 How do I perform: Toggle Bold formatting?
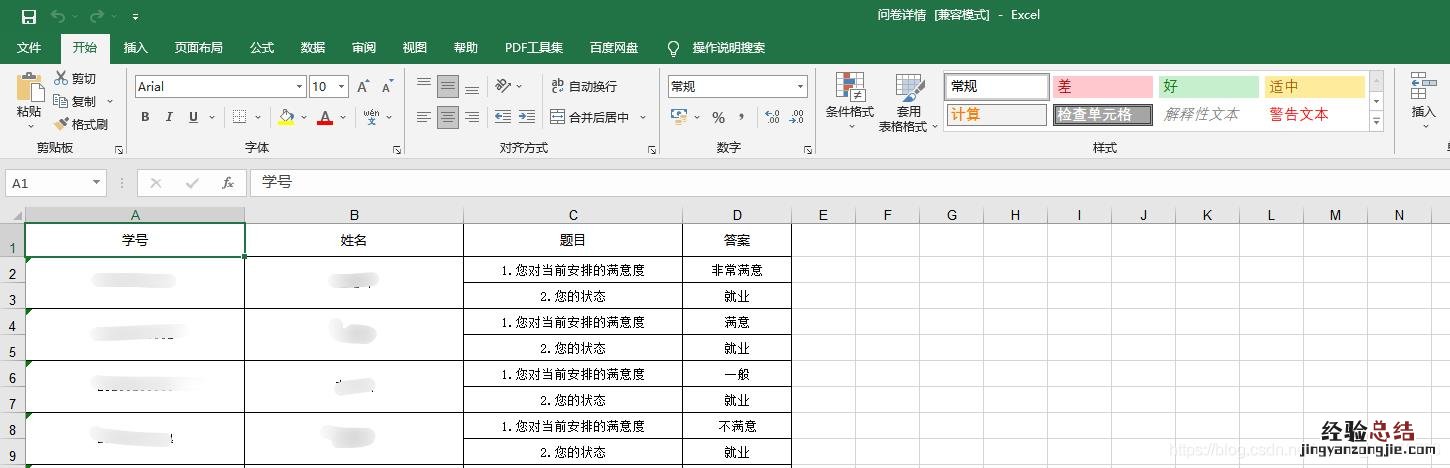(x=145, y=117)
